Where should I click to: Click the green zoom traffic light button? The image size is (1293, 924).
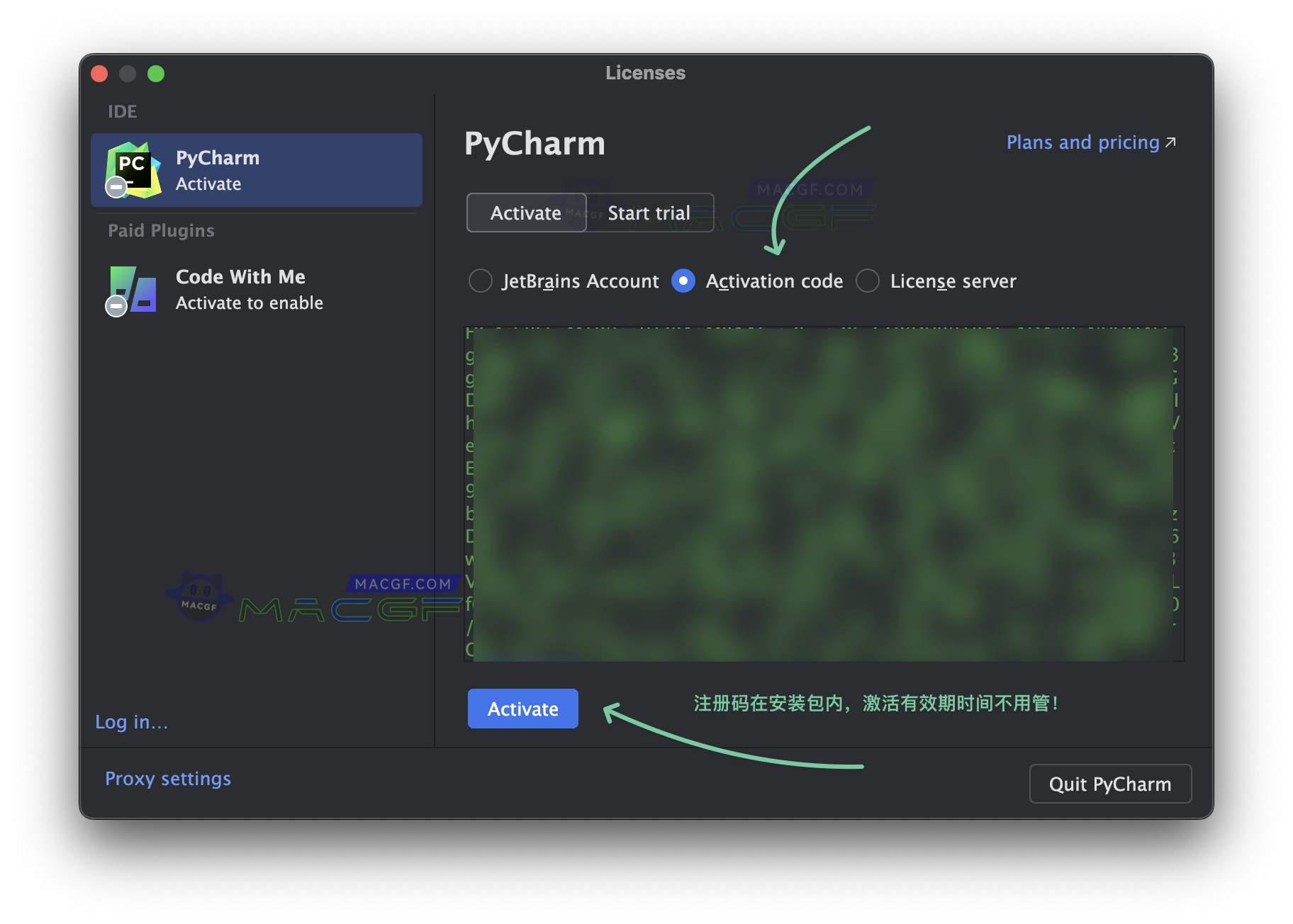(156, 73)
